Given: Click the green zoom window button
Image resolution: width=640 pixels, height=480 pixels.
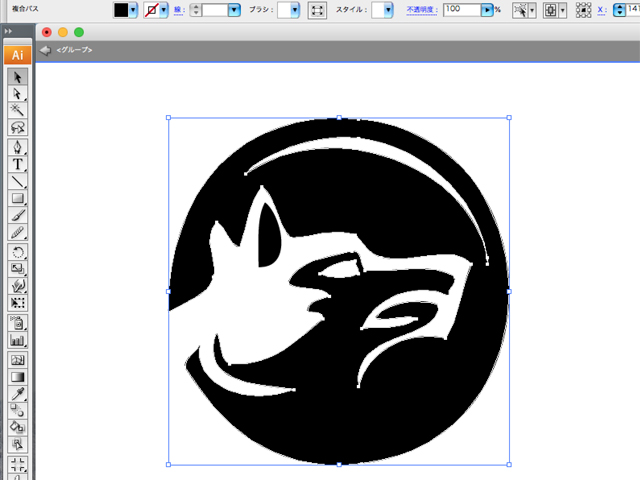Looking at the screenshot, I should tap(79, 32).
